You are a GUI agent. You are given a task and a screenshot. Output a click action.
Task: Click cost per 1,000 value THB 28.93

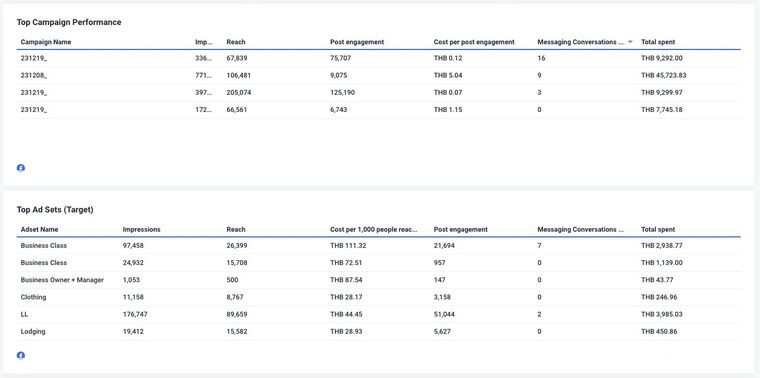pyautogui.click(x=347, y=332)
